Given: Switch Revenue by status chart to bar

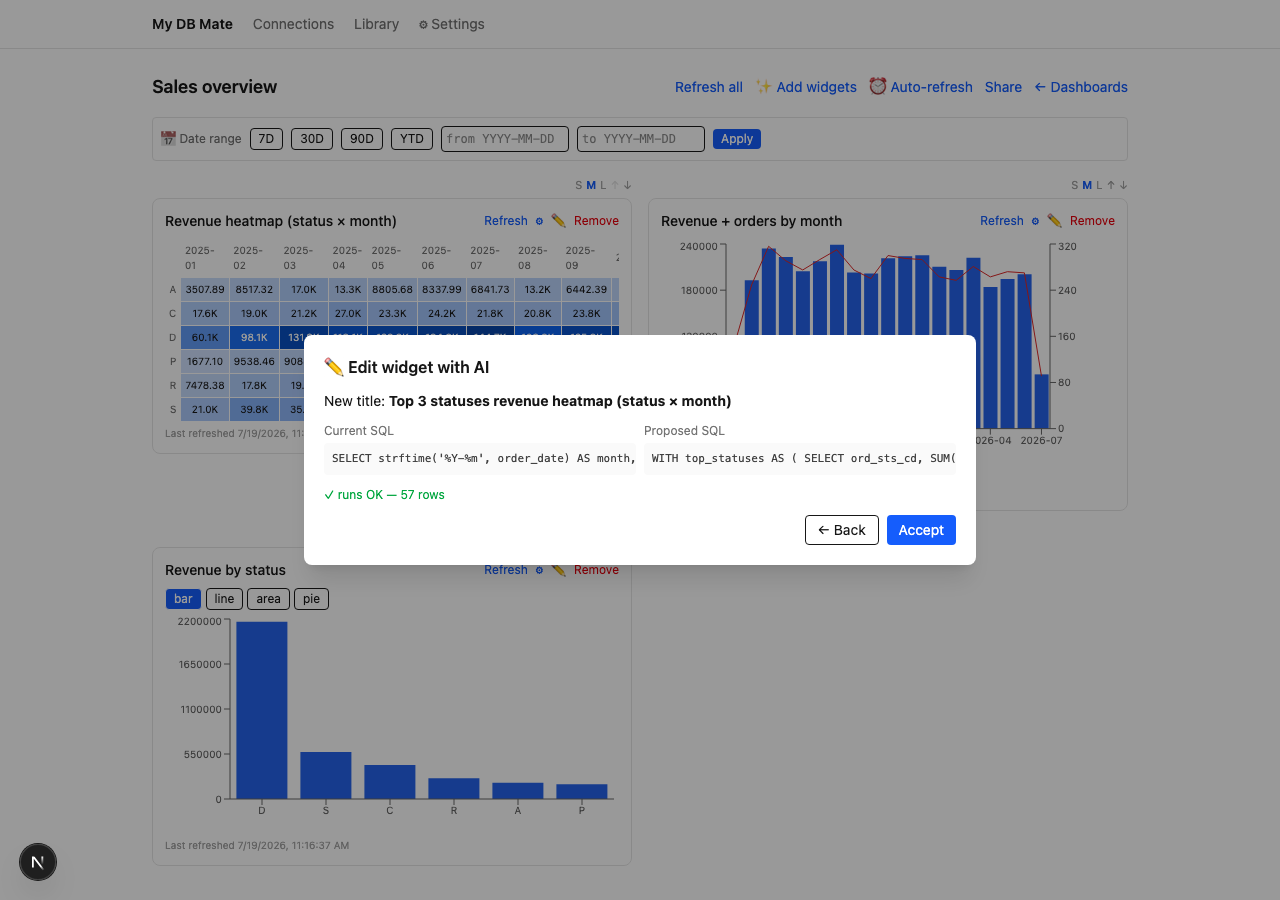Looking at the screenshot, I should pos(183,599).
